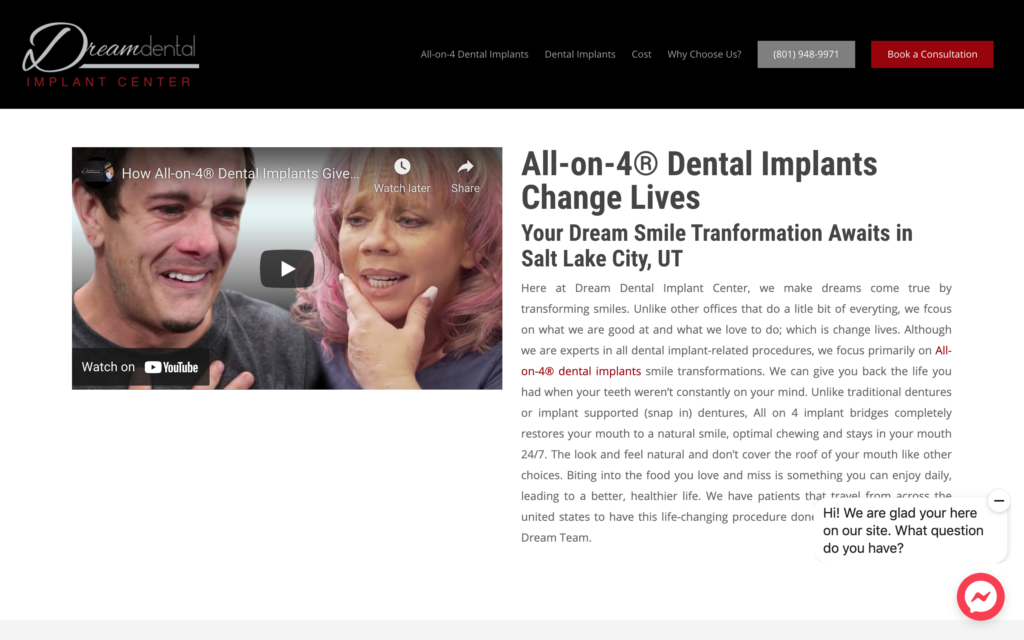Click the Watch later clock icon
The image size is (1024, 640).
(x=402, y=167)
